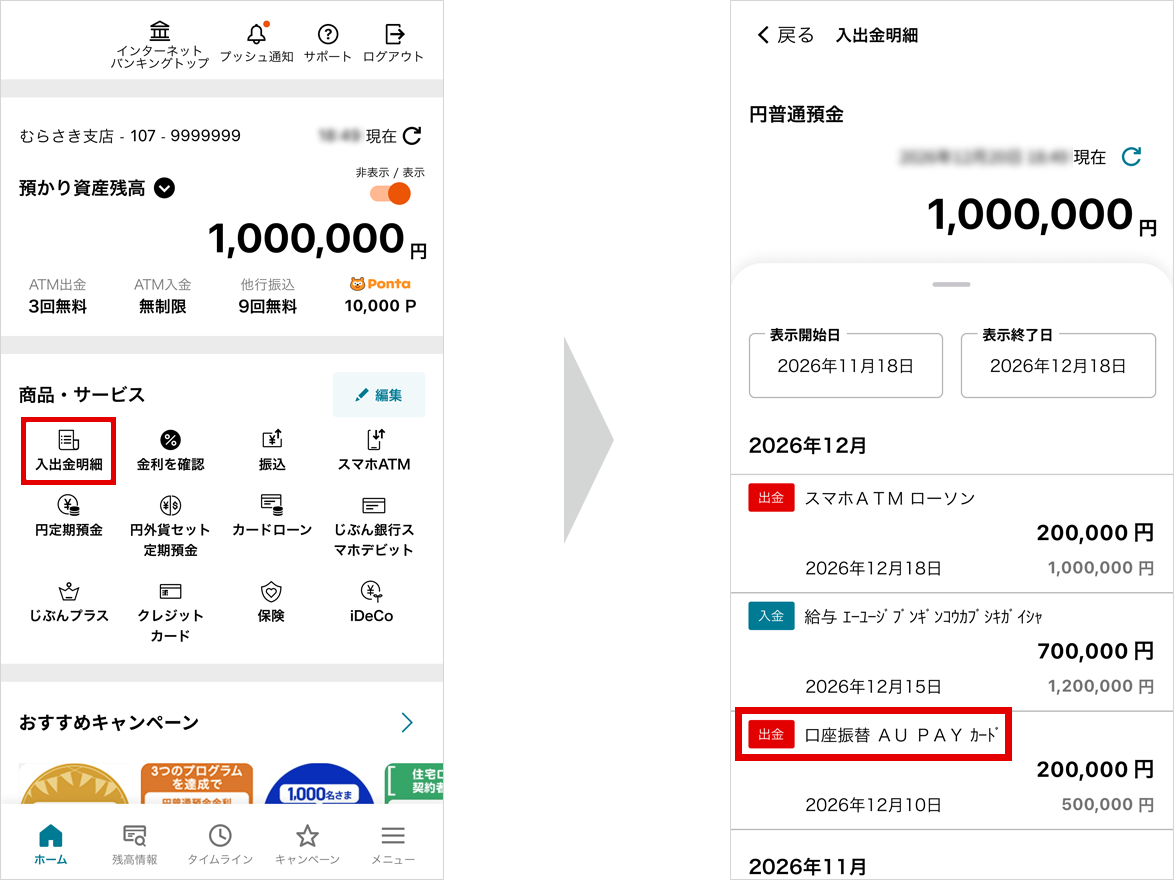The width and height of the screenshot is (1174, 880).
Task: Expand おすすめキャンペーン chevron arrow
Action: [407, 723]
